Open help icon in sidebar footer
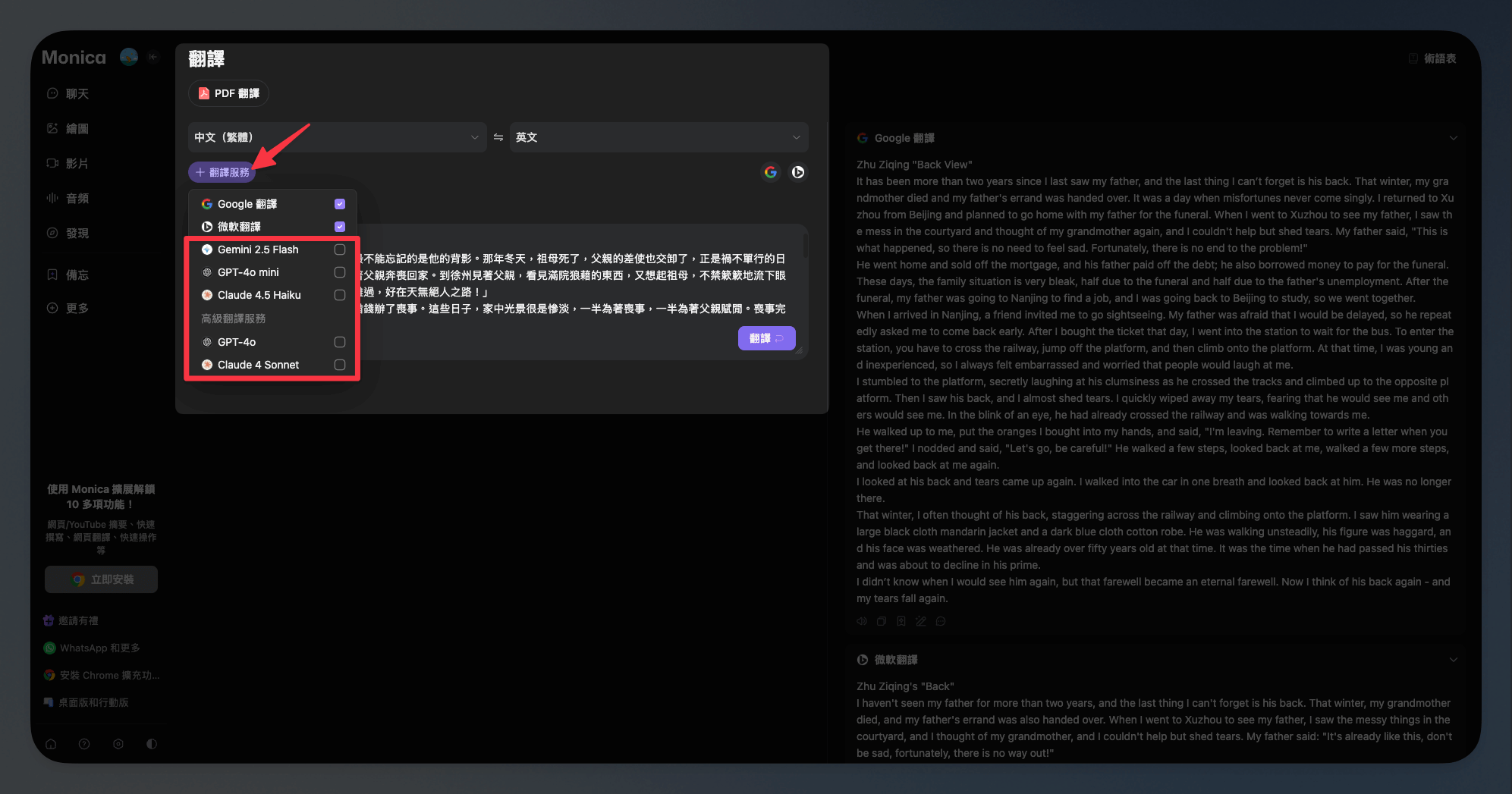This screenshot has height=794, width=1512. (x=84, y=744)
